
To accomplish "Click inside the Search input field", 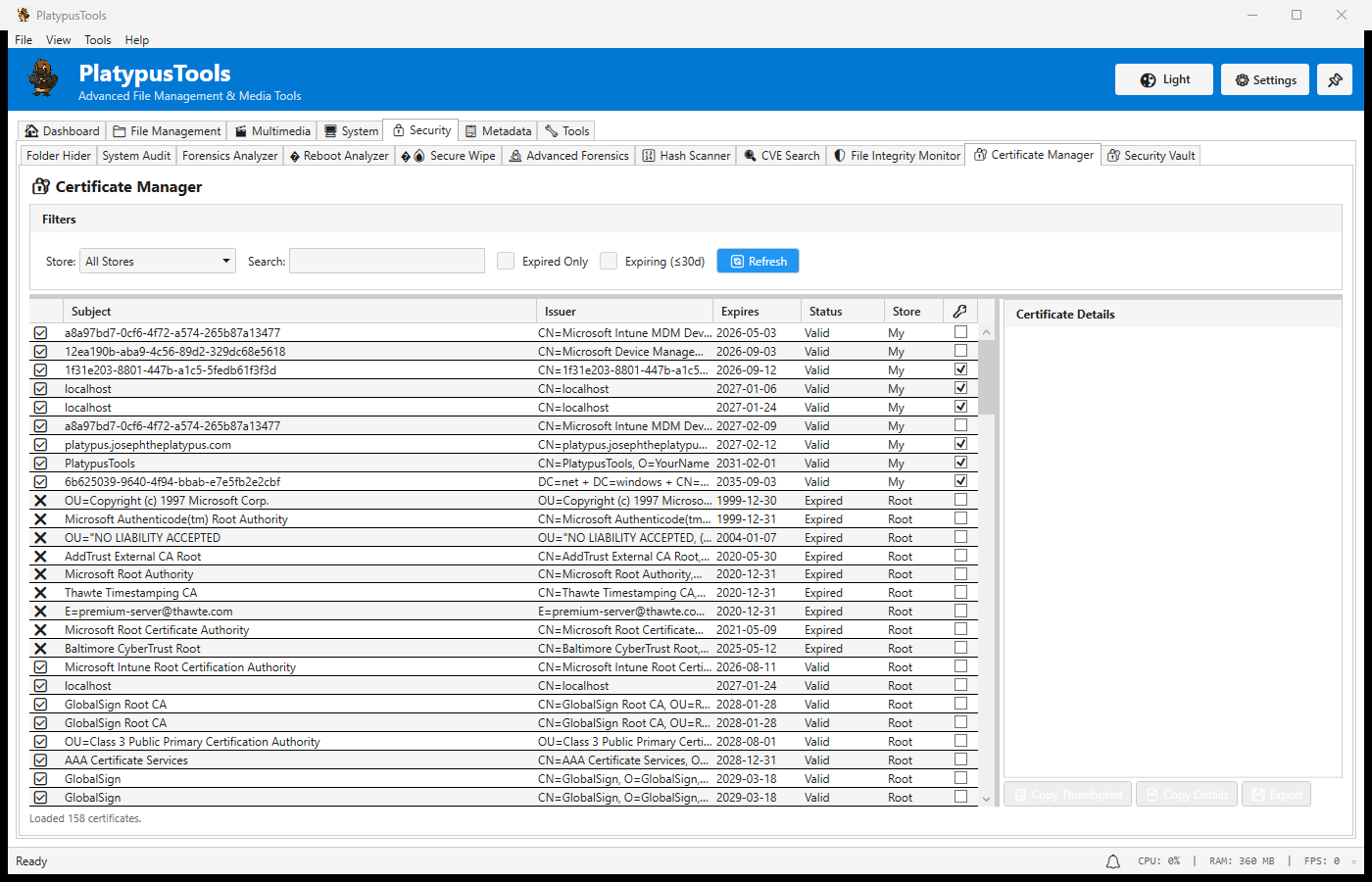I will pyautogui.click(x=386, y=261).
